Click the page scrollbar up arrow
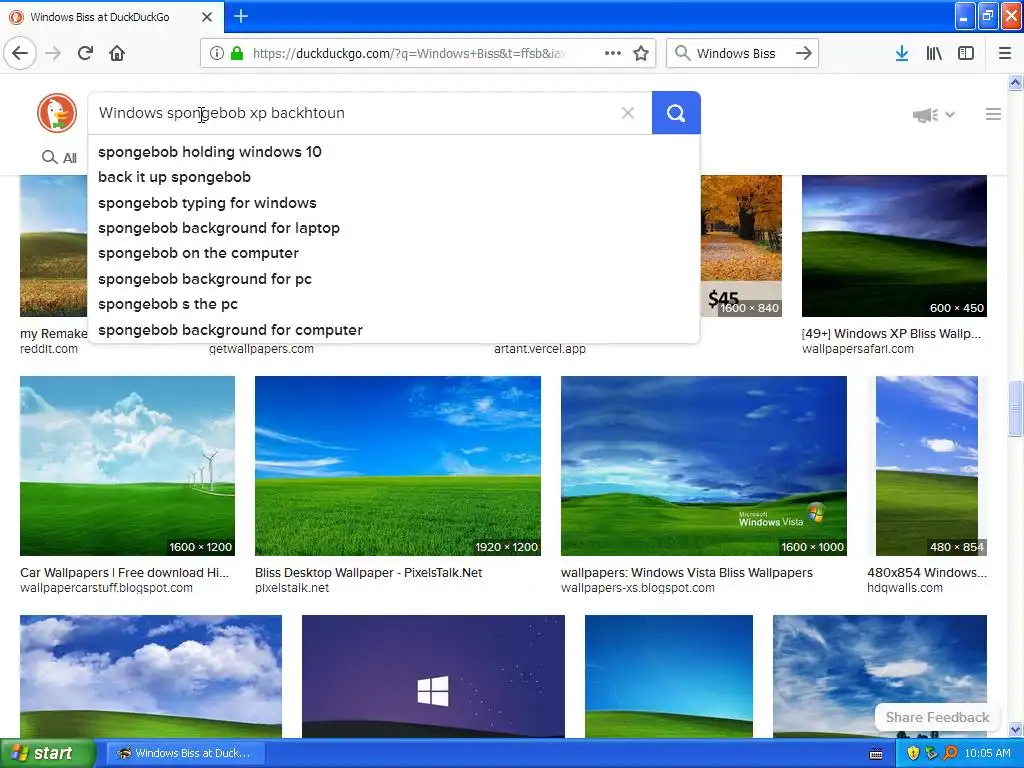Image resolution: width=1024 pixels, height=768 pixels. 1015,83
